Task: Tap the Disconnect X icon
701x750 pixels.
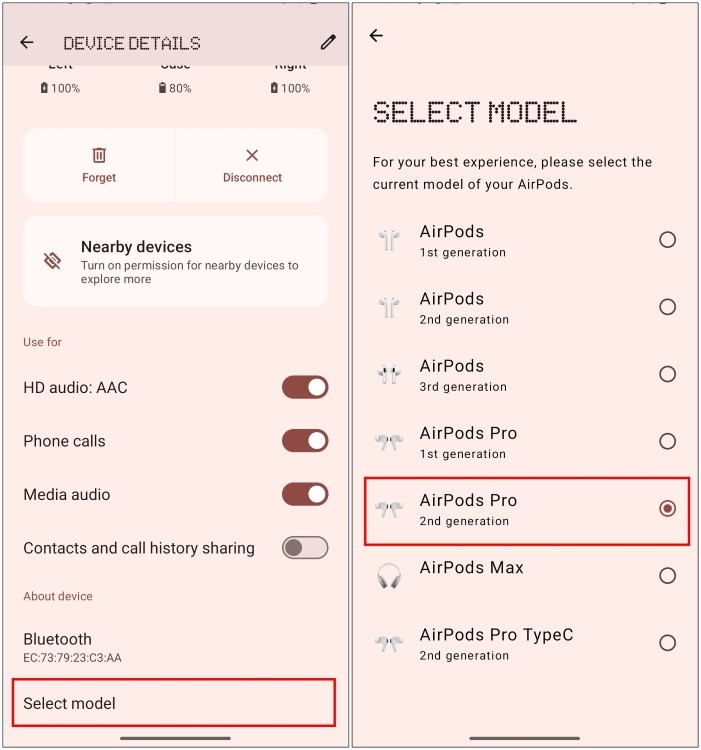Action: (x=252, y=155)
